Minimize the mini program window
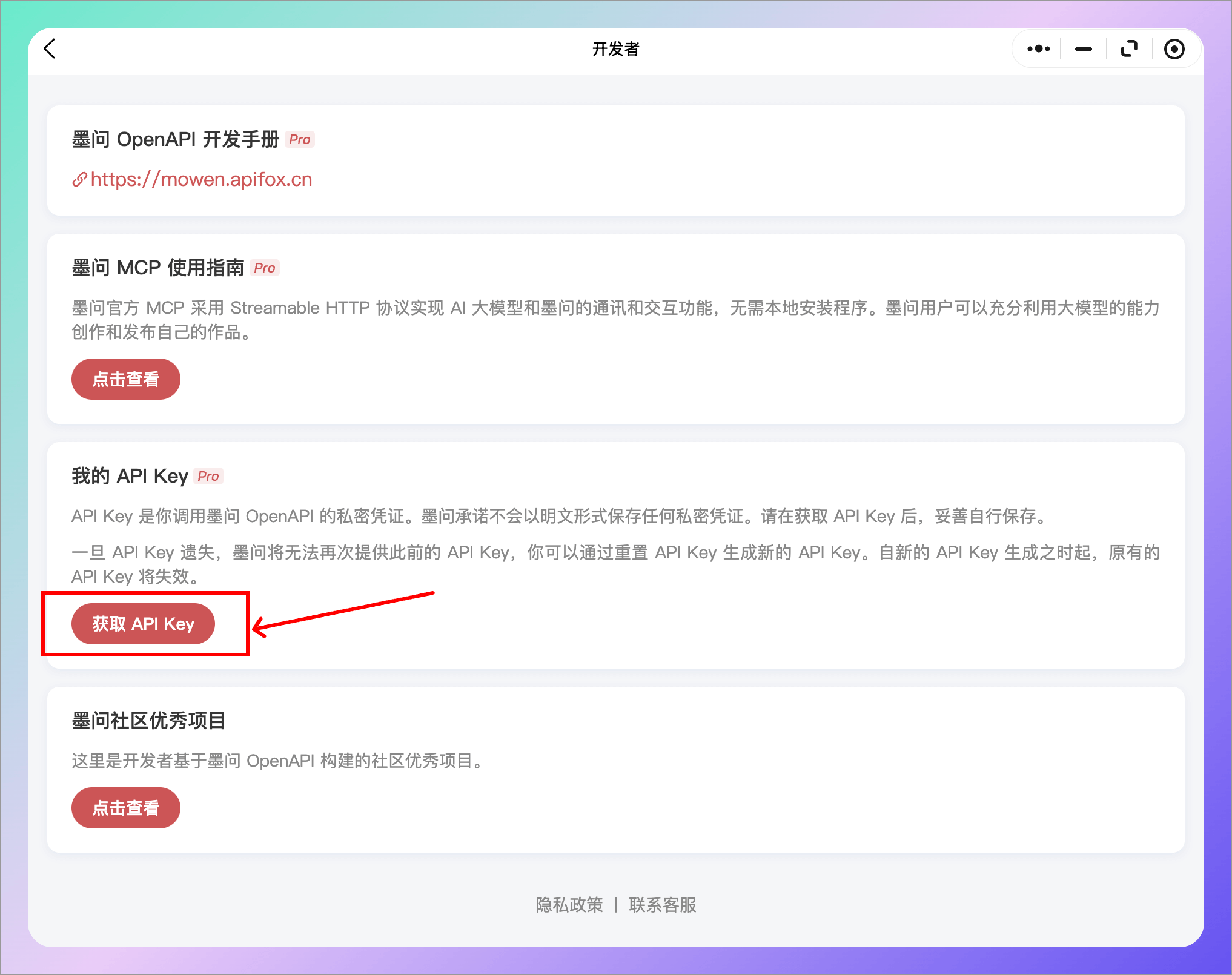Screen dimensions: 1232x975 pos(1083,48)
